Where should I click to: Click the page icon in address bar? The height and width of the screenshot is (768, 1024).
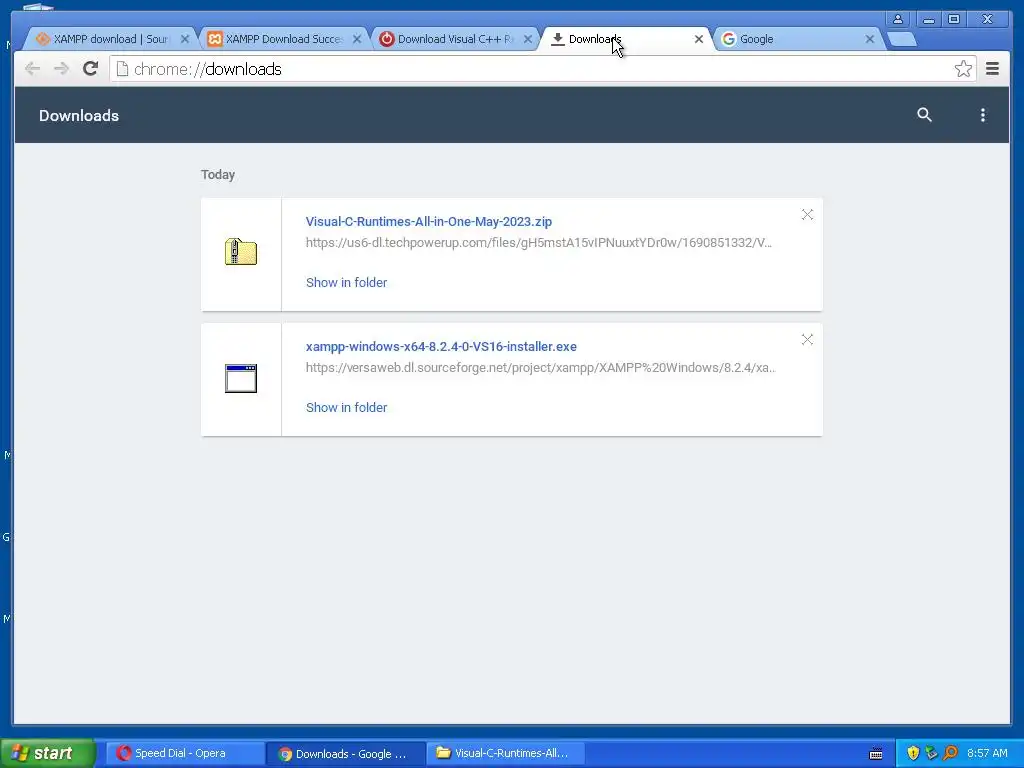pyautogui.click(x=122, y=69)
